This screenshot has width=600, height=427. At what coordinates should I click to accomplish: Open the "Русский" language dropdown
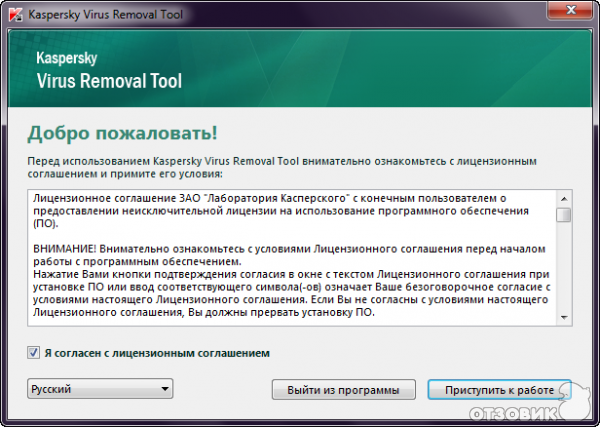pyautogui.click(x=99, y=389)
